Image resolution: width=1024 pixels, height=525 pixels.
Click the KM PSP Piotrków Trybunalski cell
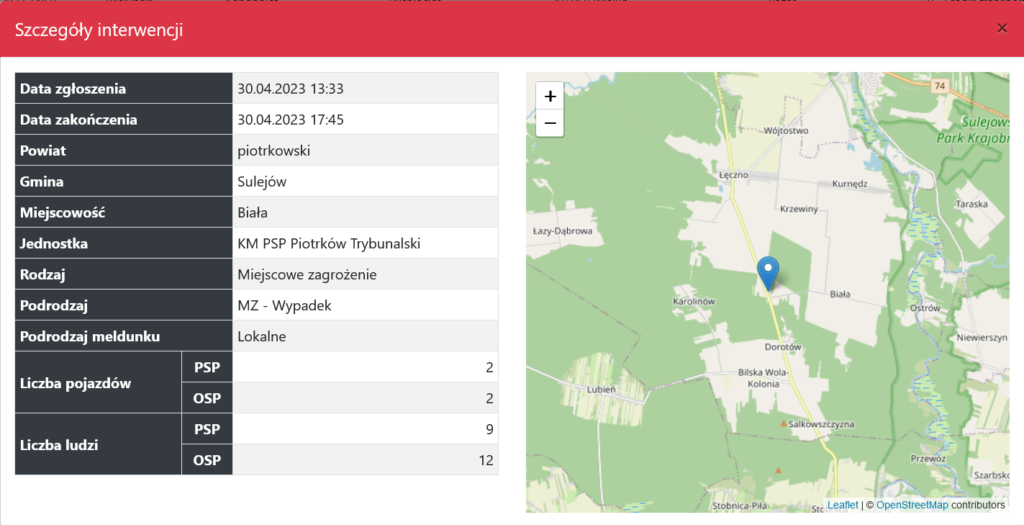(x=329, y=243)
